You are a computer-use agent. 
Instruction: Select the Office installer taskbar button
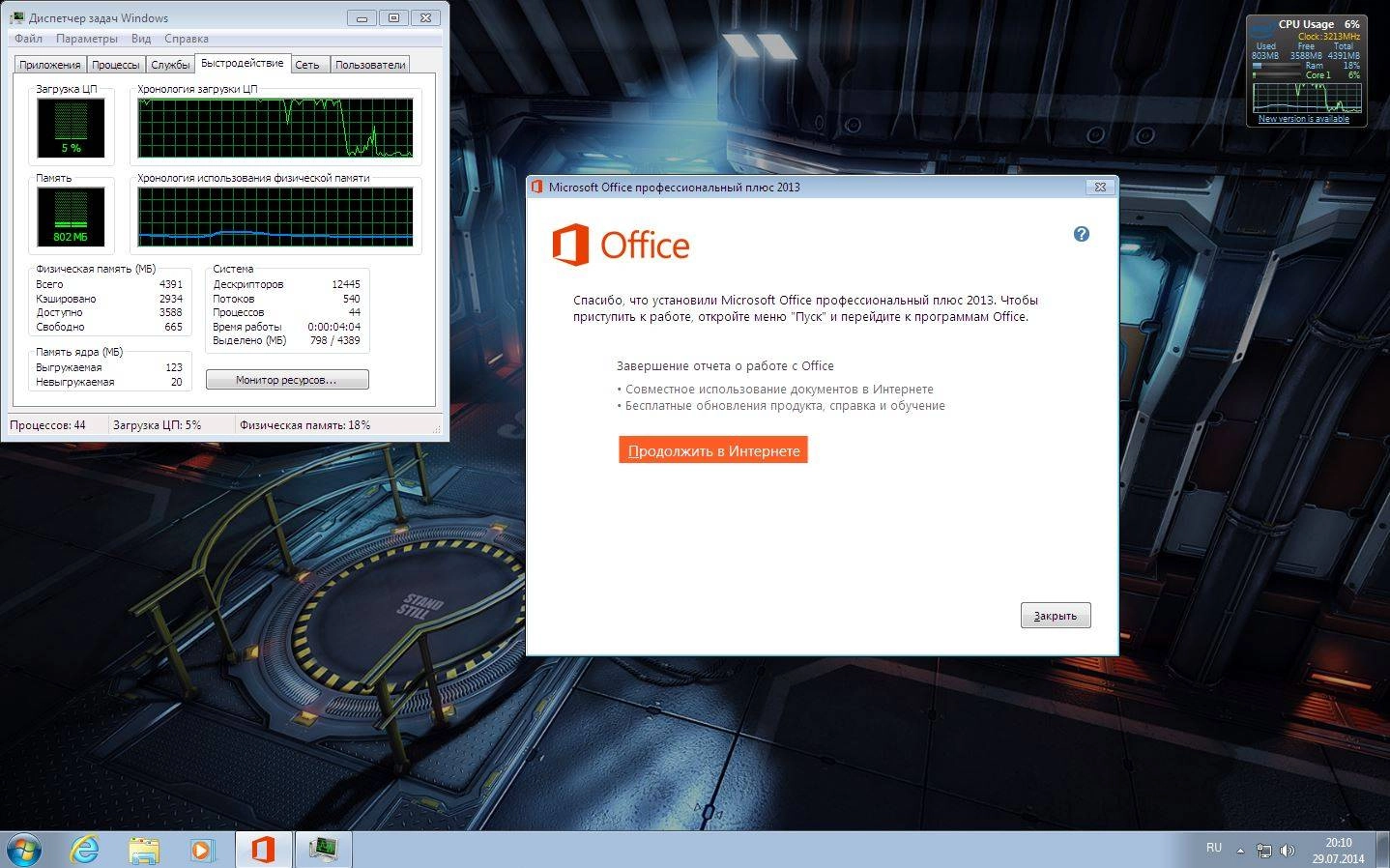[x=263, y=850]
